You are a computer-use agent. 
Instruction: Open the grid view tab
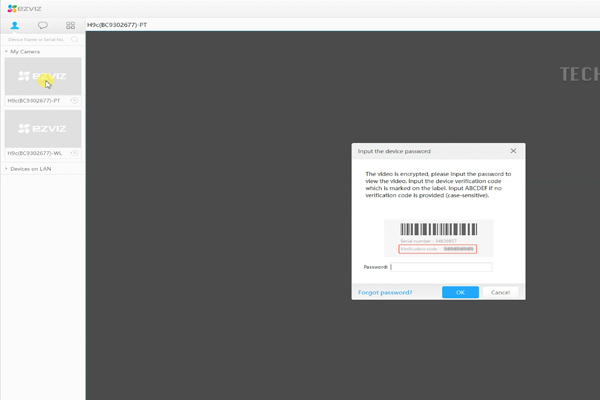coord(70,24)
